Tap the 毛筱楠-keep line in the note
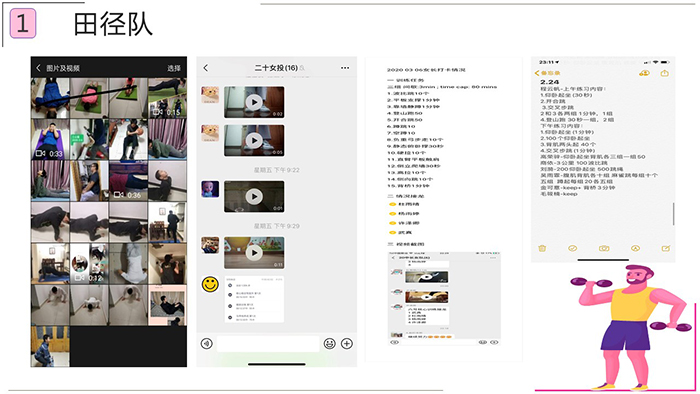Image resolution: width=700 pixels, height=394 pixels. pos(558,194)
